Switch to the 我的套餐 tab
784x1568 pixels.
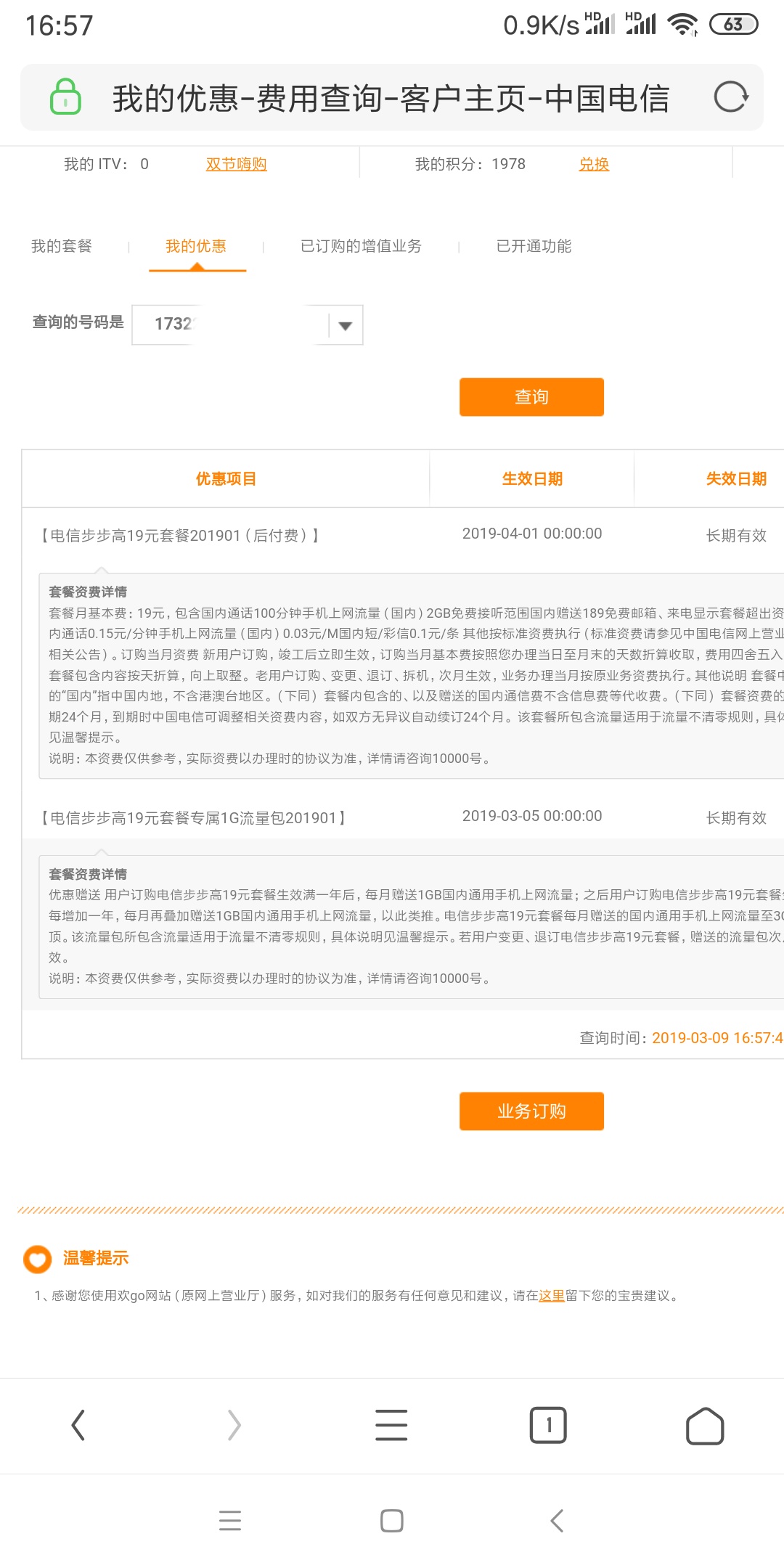point(62,246)
